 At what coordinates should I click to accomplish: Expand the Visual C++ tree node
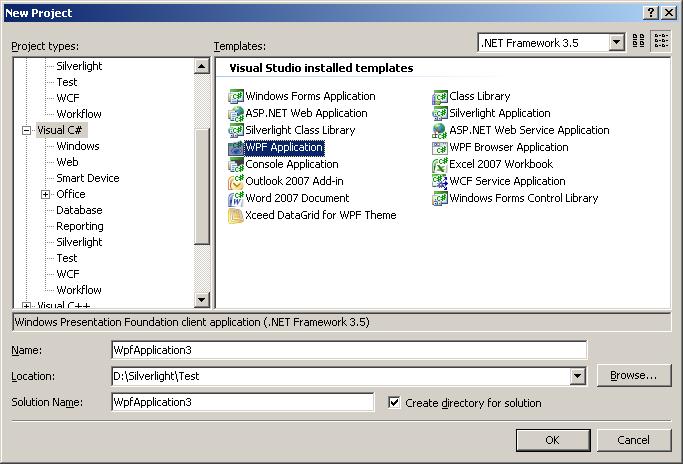pos(27,306)
